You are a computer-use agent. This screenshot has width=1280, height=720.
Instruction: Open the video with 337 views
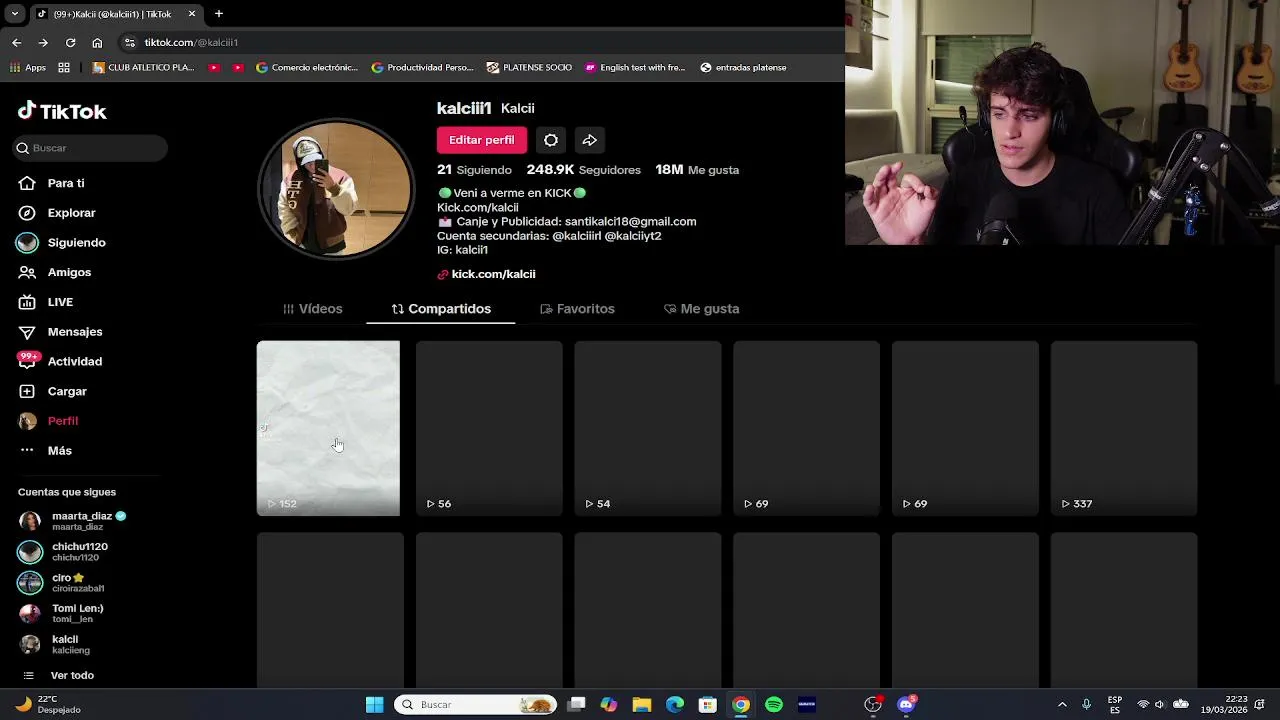point(1124,428)
